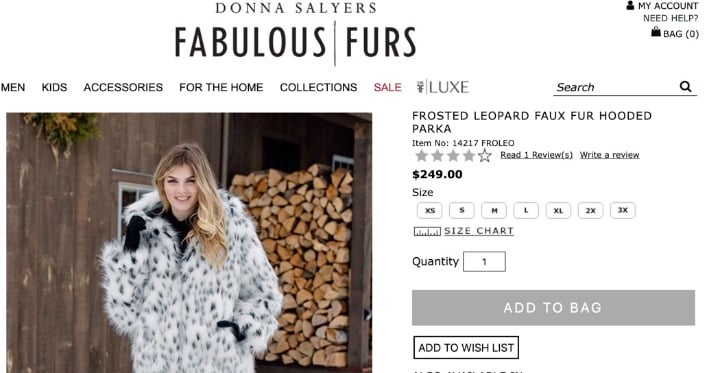Click the first rating star
Image resolution: width=720 pixels, height=373 pixels.
tap(422, 156)
